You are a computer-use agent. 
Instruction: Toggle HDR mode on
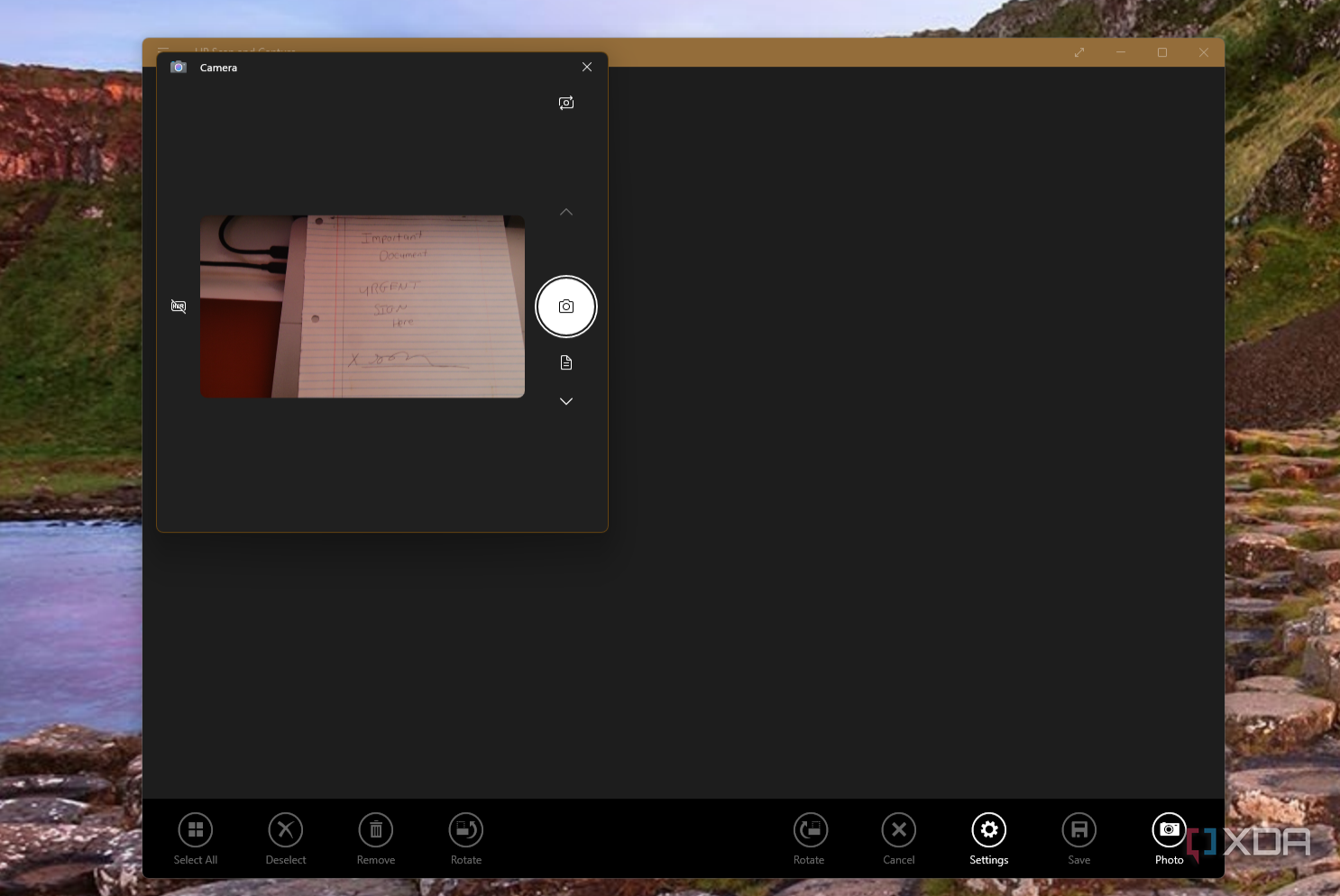179,306
